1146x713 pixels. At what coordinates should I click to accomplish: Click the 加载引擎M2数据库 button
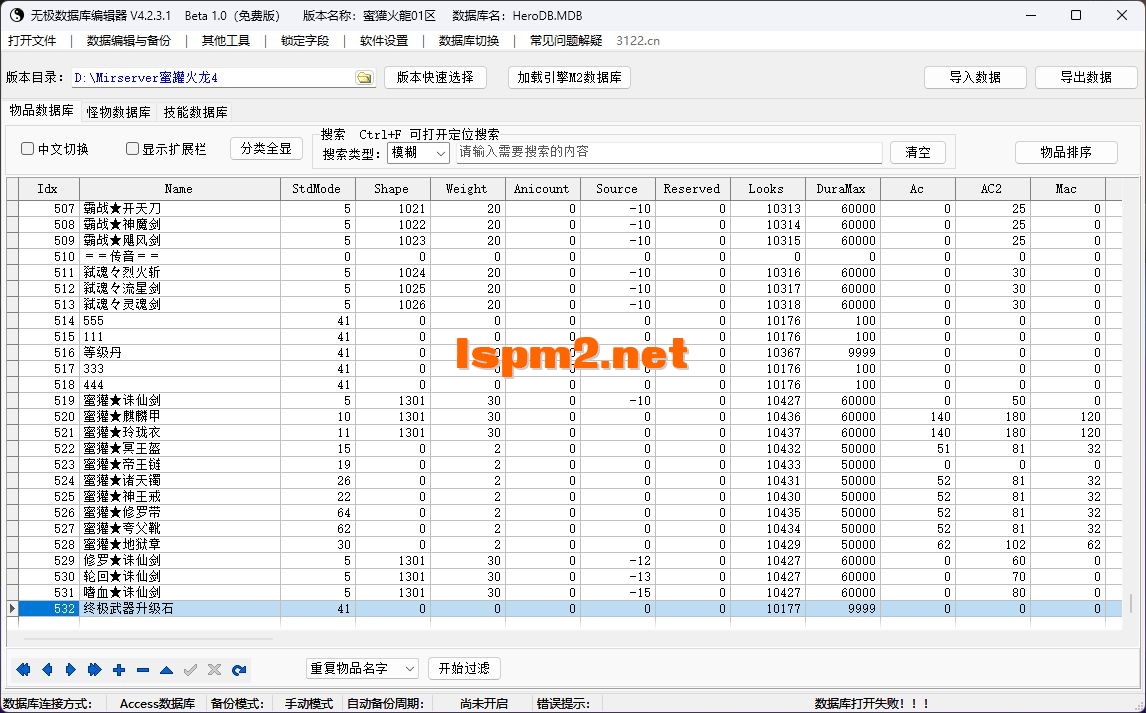point(569,77)
